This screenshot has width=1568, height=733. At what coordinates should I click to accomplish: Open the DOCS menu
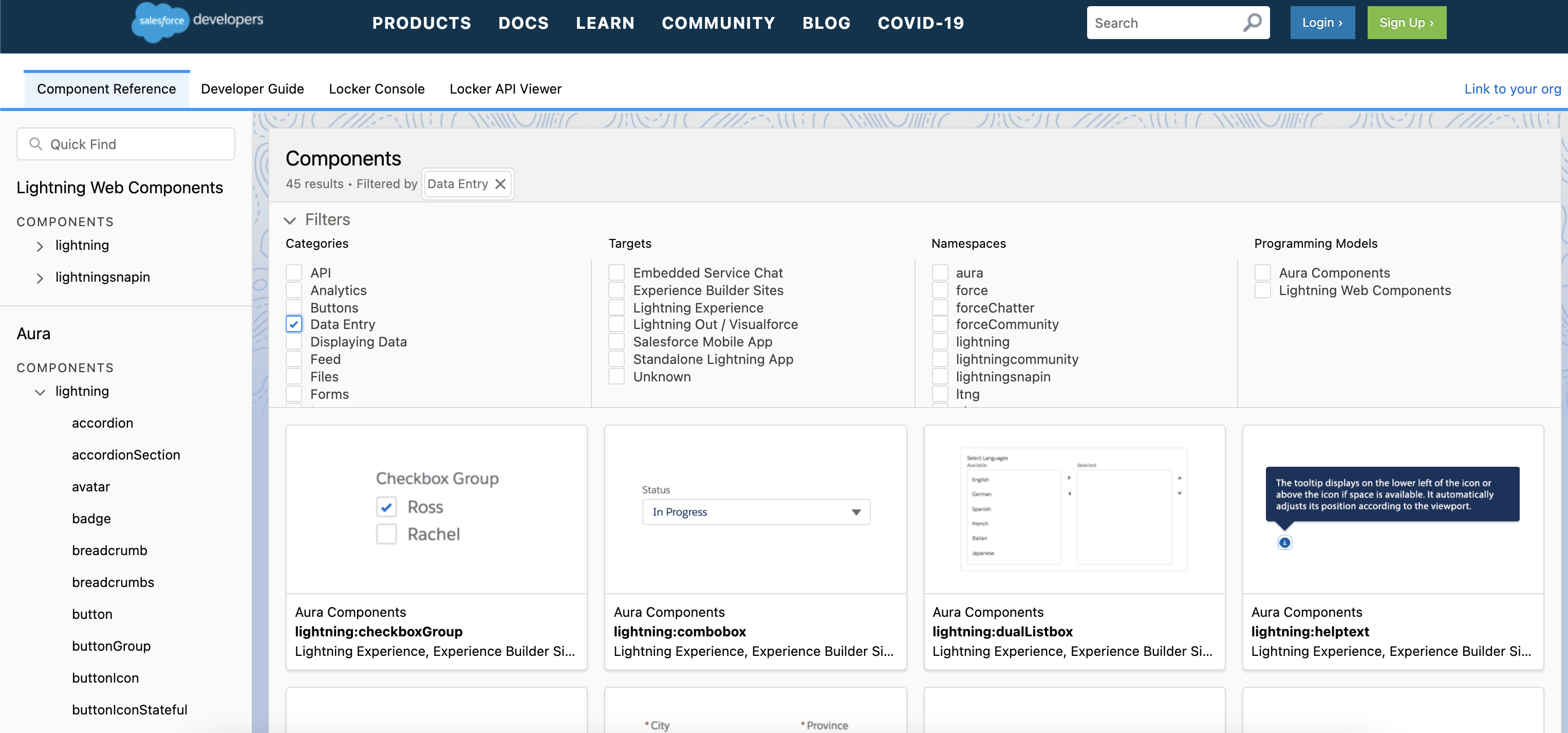coord(524,23)
